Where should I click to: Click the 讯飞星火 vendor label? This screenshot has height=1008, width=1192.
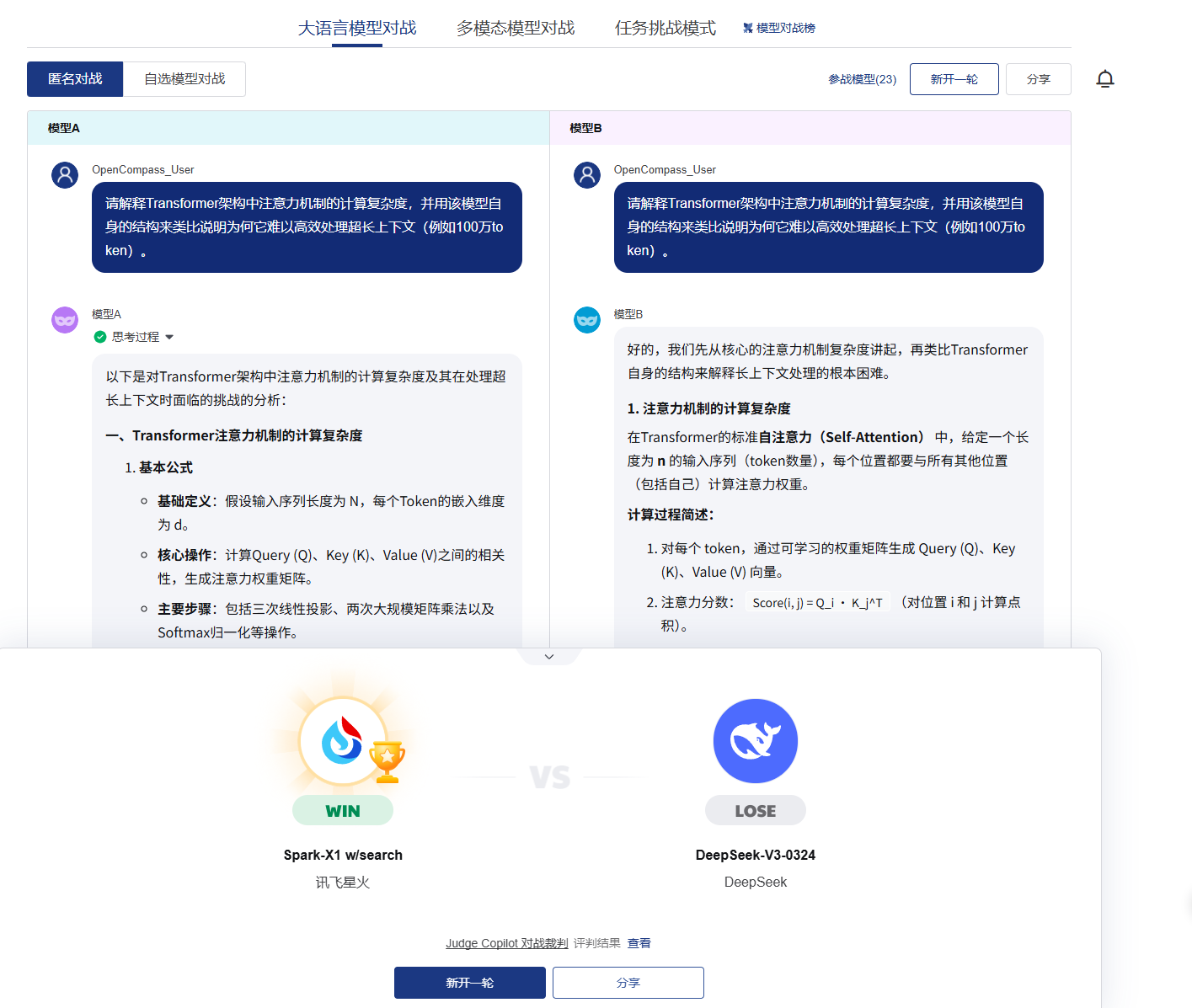(x=343, y=882)
